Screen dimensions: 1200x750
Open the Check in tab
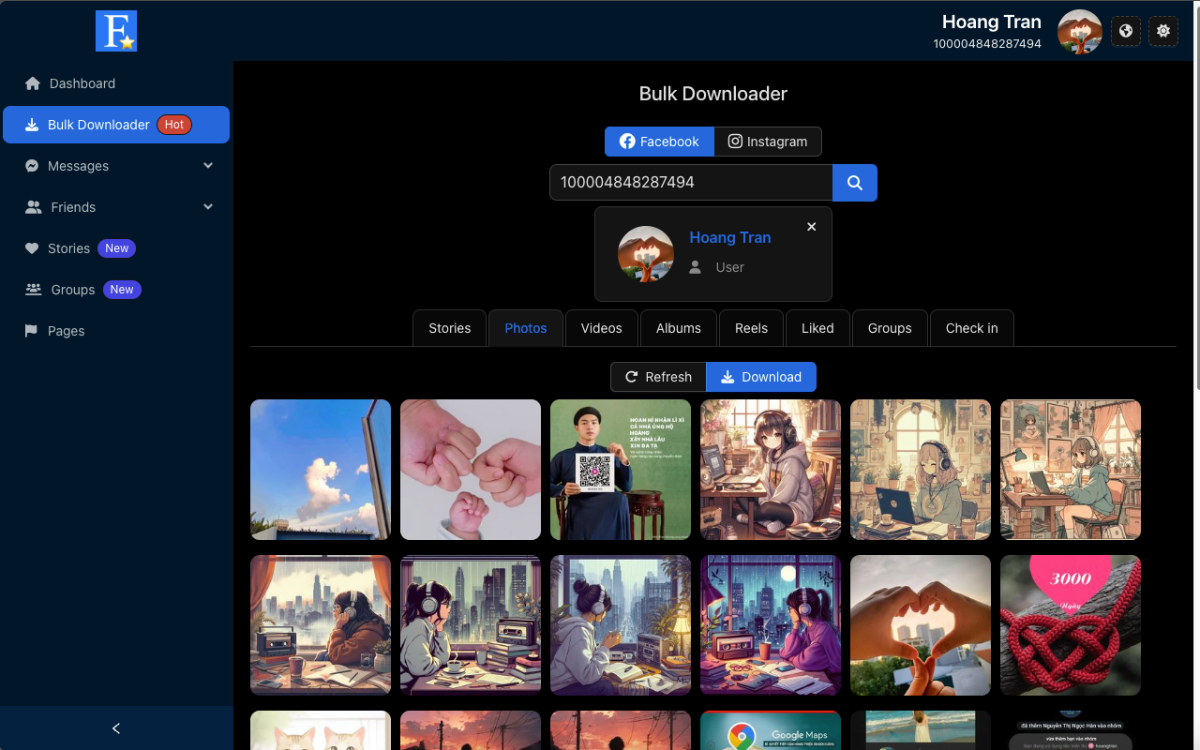[972, 328]
